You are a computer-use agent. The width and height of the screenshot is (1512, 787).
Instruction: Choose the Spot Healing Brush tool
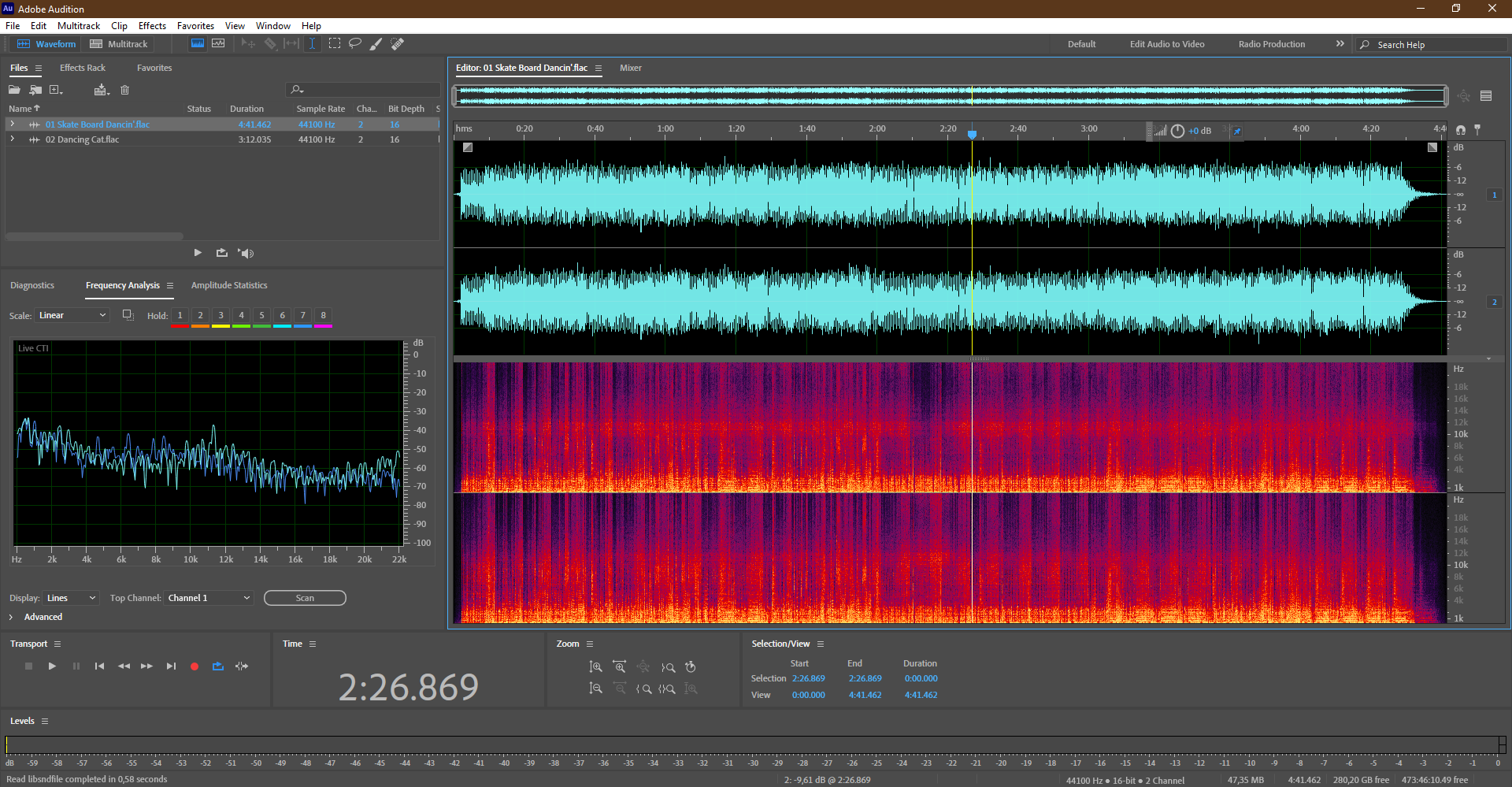pyautogui.click(x=398, y=44)
